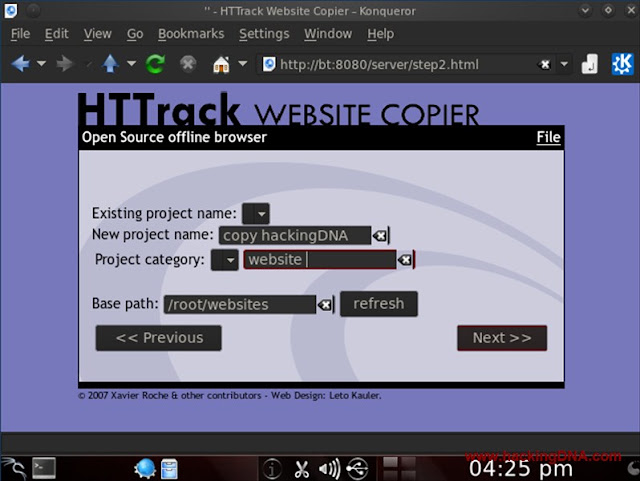The image size is (640, 481).
Task: Reload page with green refresh icon
Action: [156, 64]
